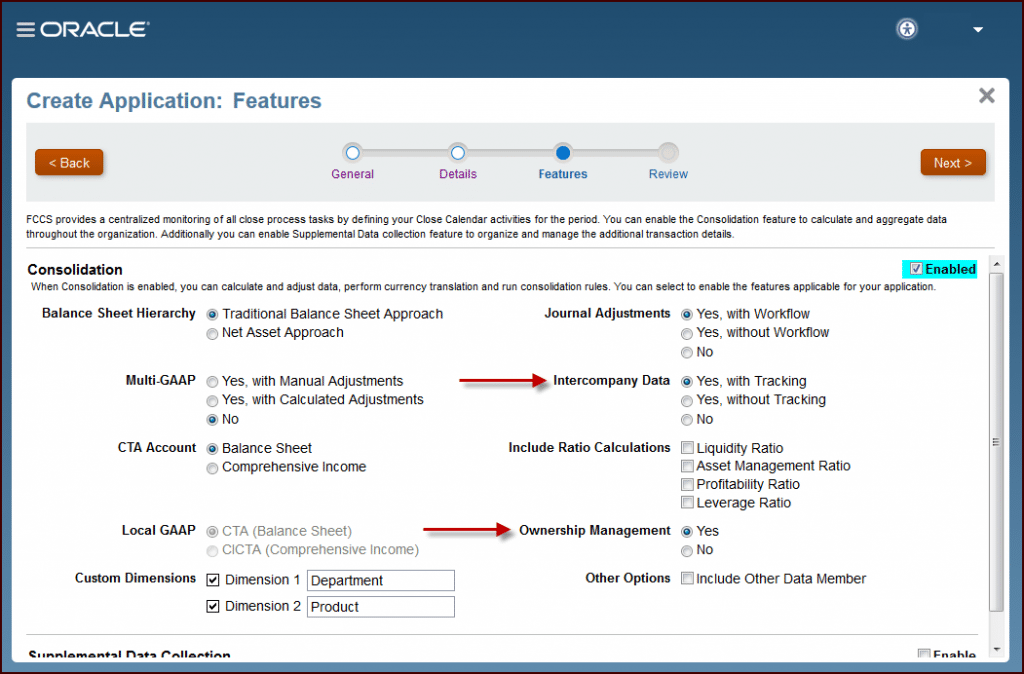
Task: Select Traditional Balance Sheet Approach
Action: point(212,315)
